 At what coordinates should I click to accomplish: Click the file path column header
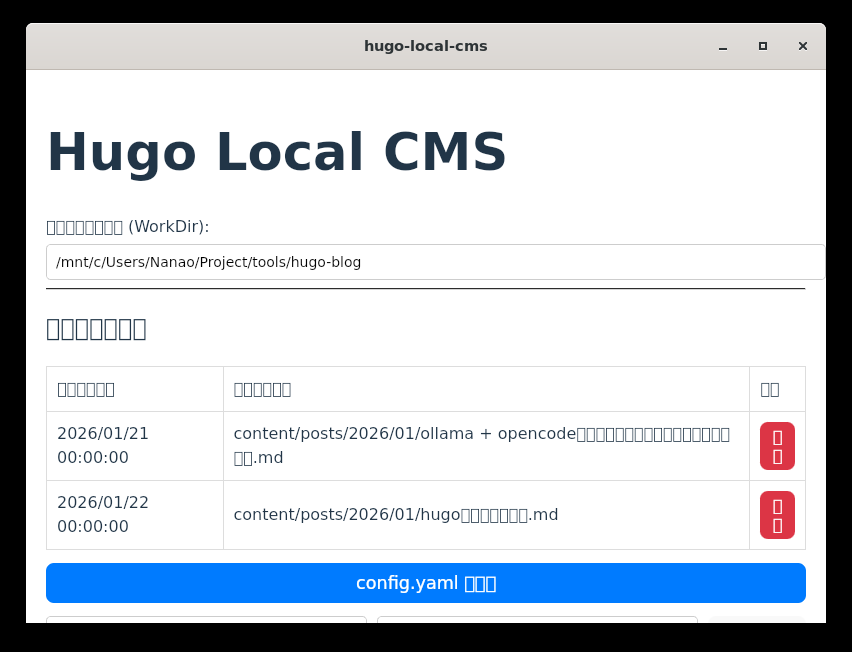coord(262,389)
